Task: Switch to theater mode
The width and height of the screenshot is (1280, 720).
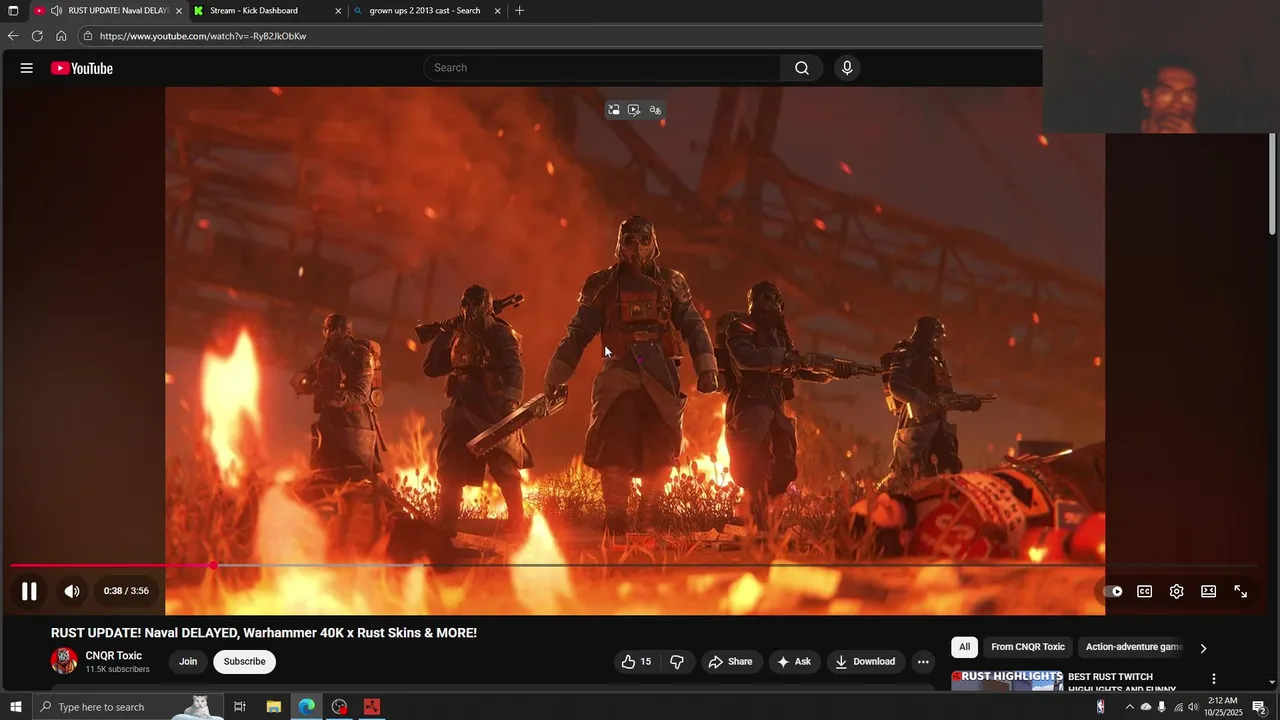Action: tap(1208, 591)
